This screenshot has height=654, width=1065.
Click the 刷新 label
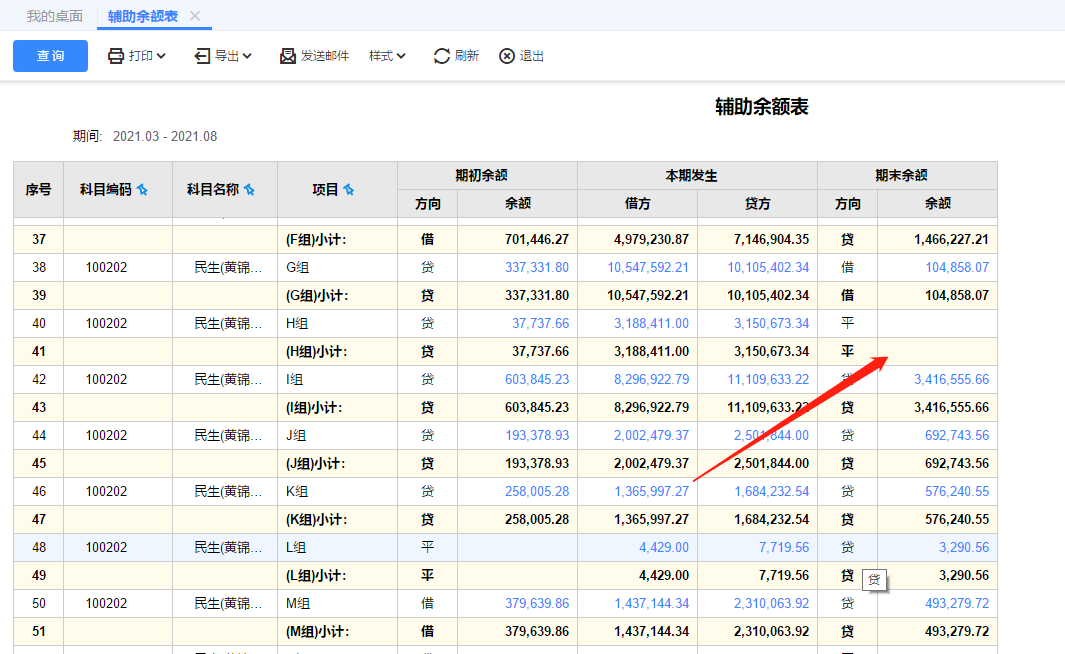coord(467,56)
